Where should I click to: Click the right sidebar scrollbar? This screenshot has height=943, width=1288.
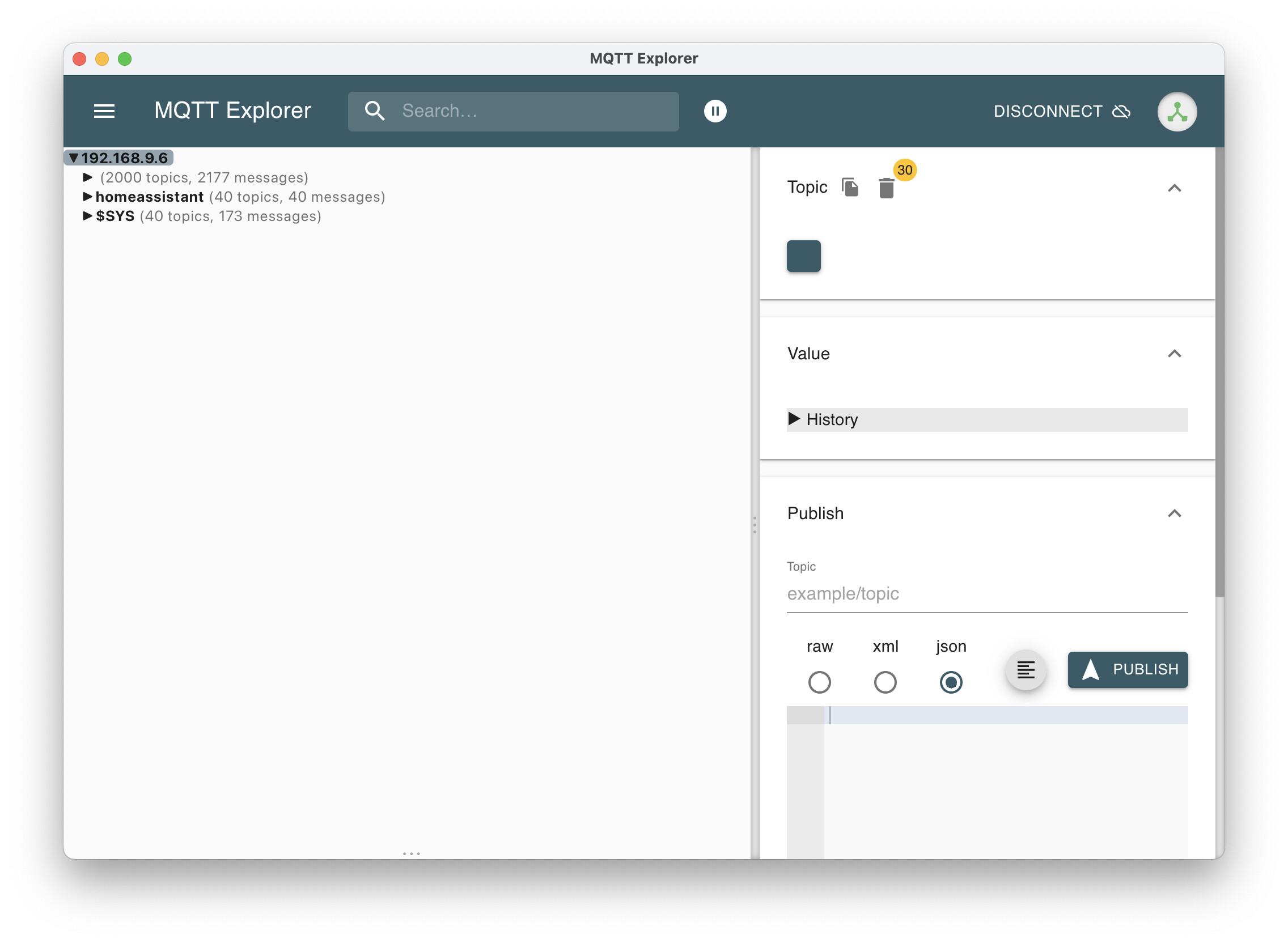click(x=1219, y=371)
